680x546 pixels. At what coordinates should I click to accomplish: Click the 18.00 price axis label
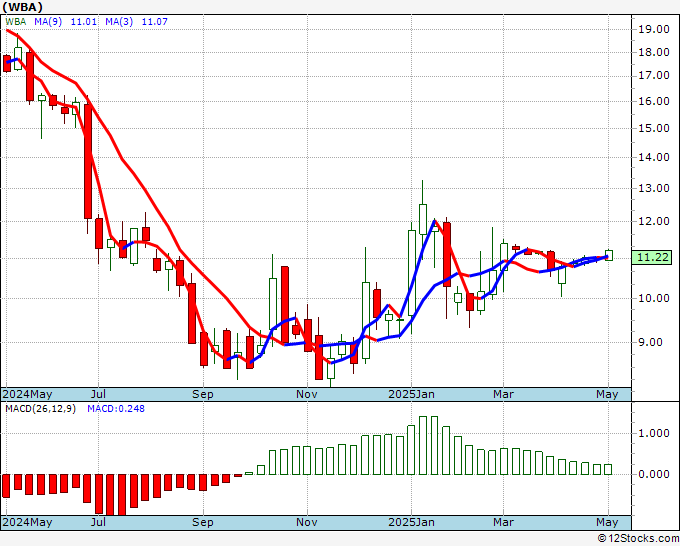(x=654, y=52)
